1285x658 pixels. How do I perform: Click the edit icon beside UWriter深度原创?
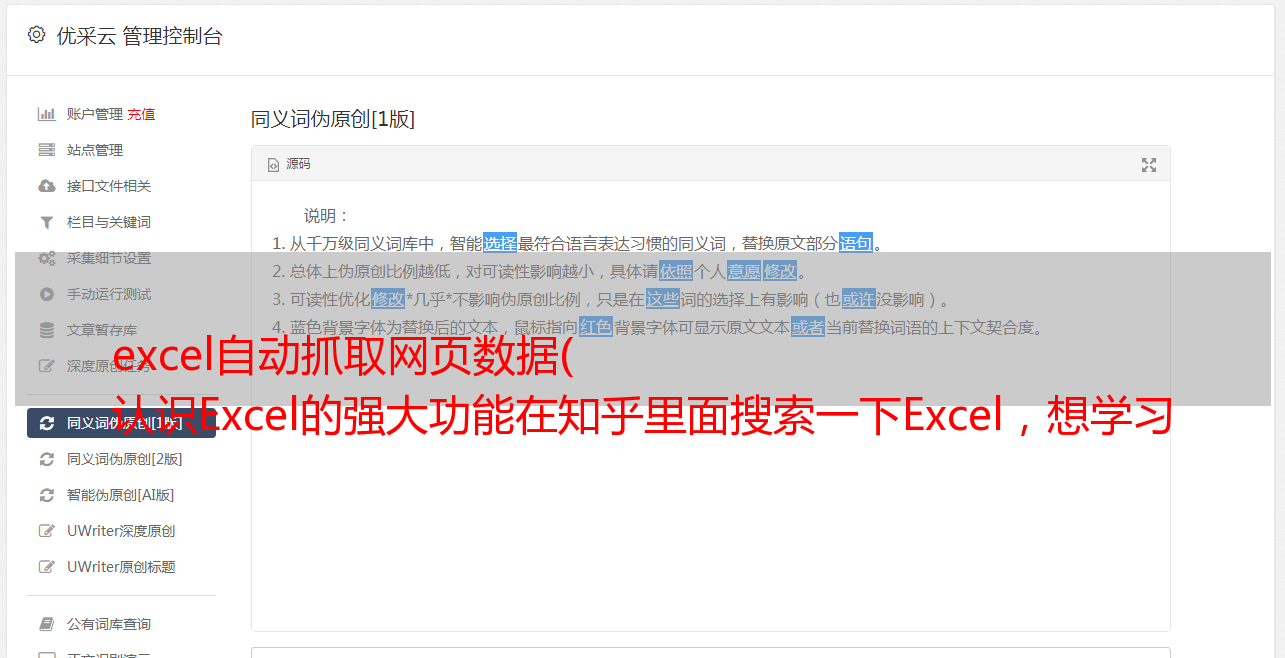click(46, 531)
